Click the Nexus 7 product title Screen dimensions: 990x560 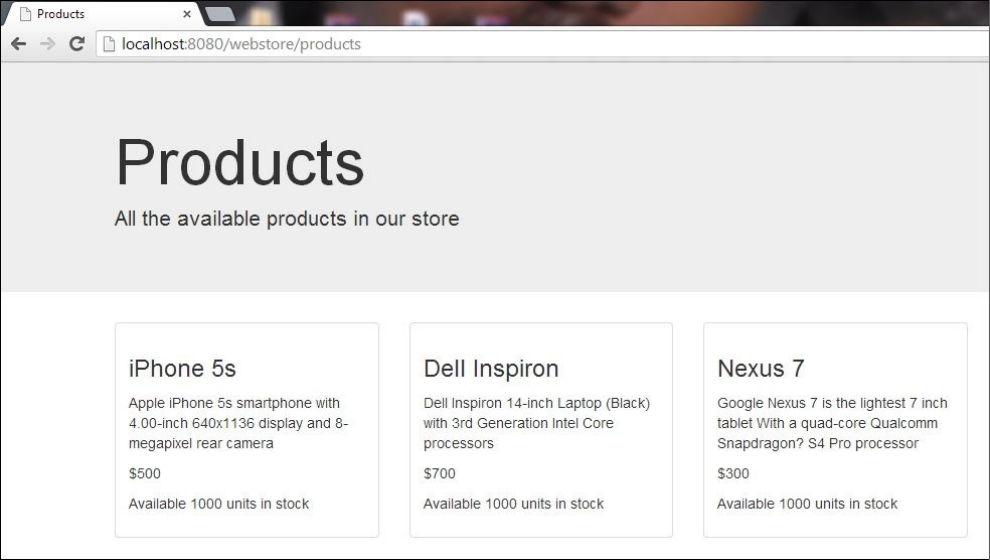coord(760,368)
